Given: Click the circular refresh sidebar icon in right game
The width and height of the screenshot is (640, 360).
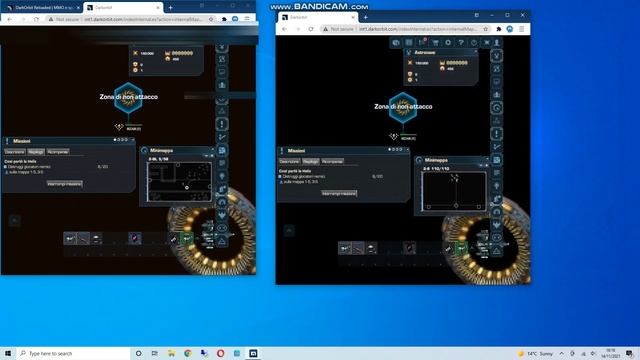Looking at the screenshot, I should [x=497, y=108].
